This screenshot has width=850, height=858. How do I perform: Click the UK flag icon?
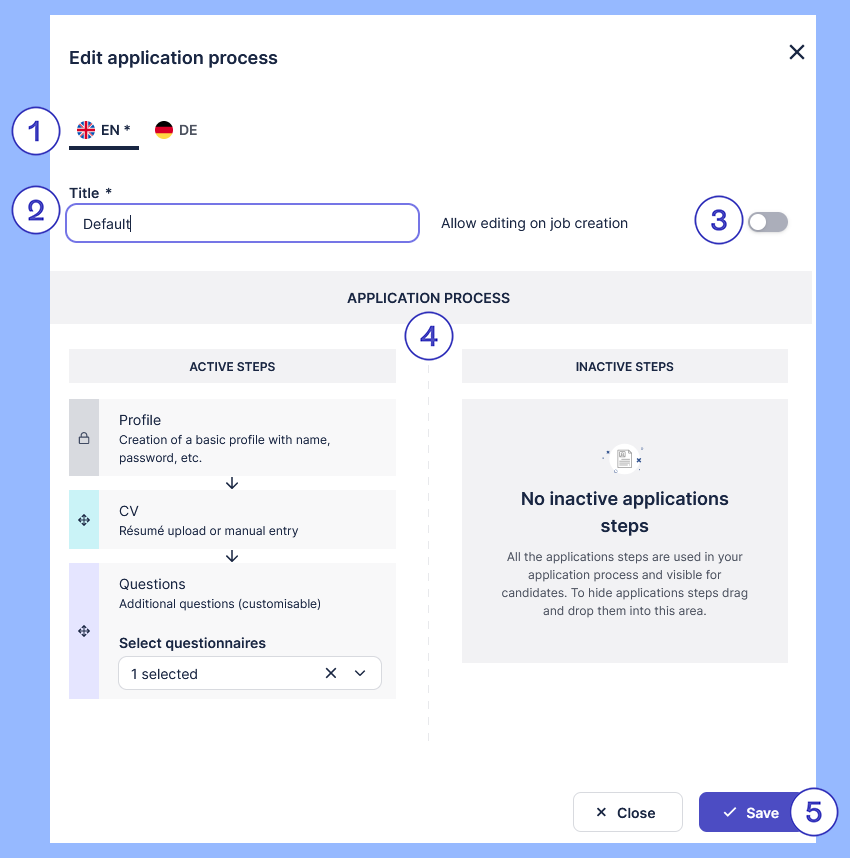point(86,130)
